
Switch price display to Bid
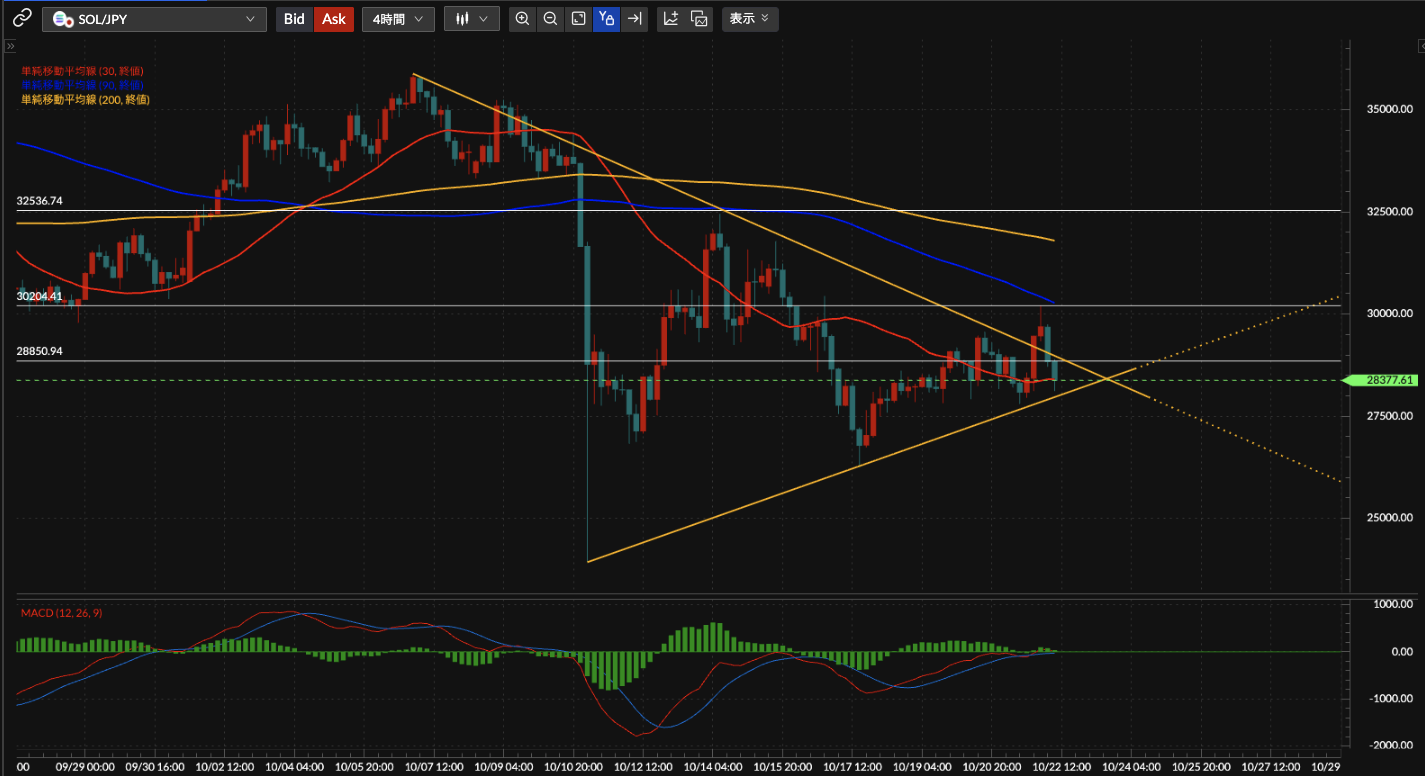pyautogui.click(x=294, y=19)
